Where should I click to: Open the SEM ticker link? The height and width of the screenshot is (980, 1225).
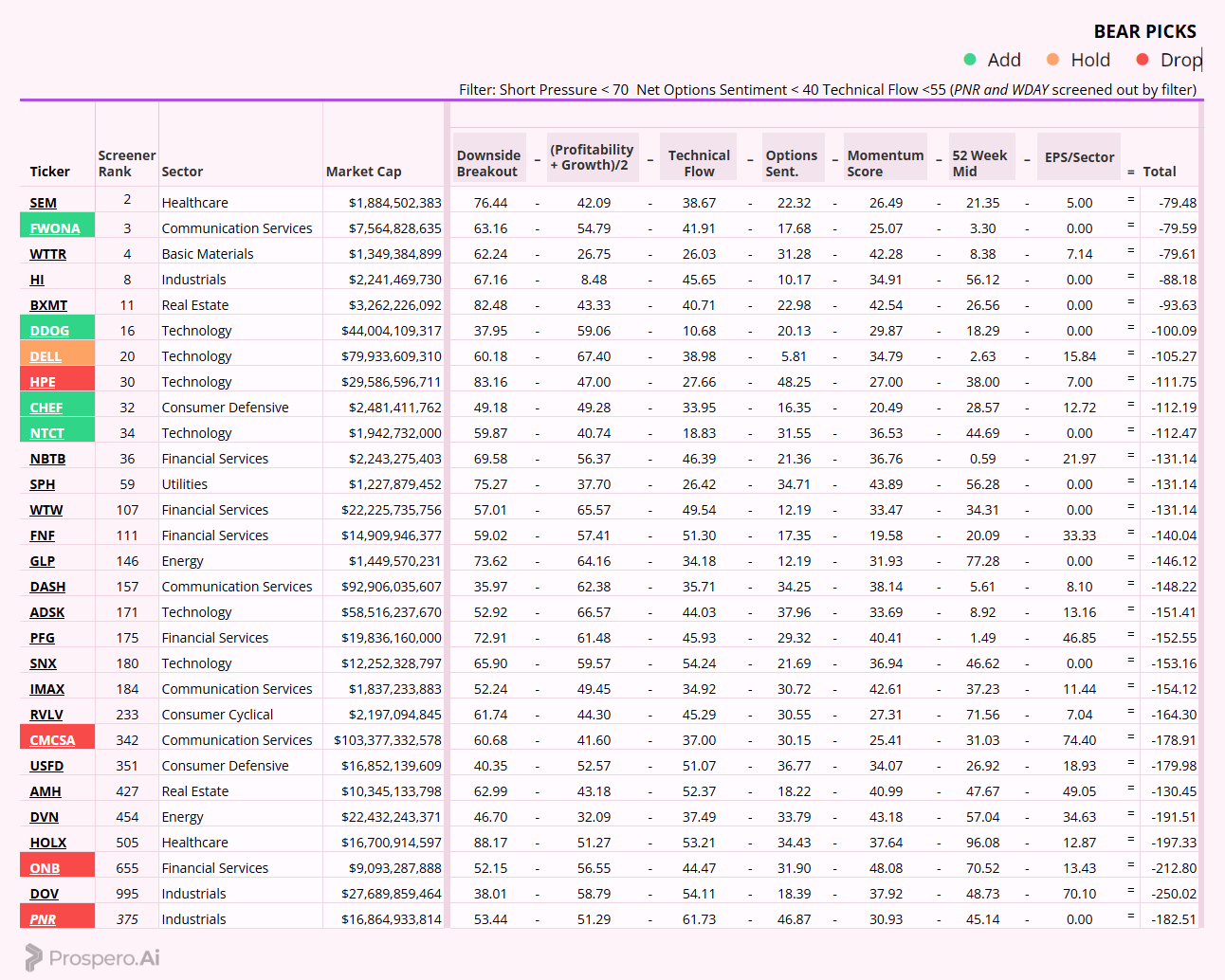pos(44,203)
